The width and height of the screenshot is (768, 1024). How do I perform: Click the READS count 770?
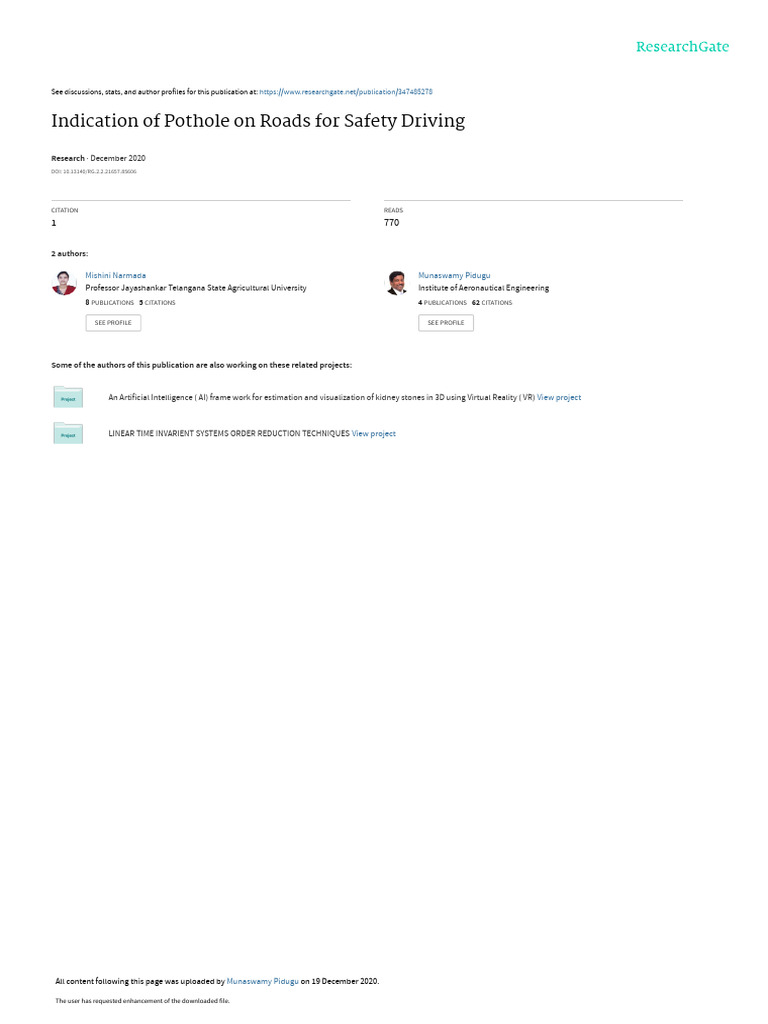[391, 223]
